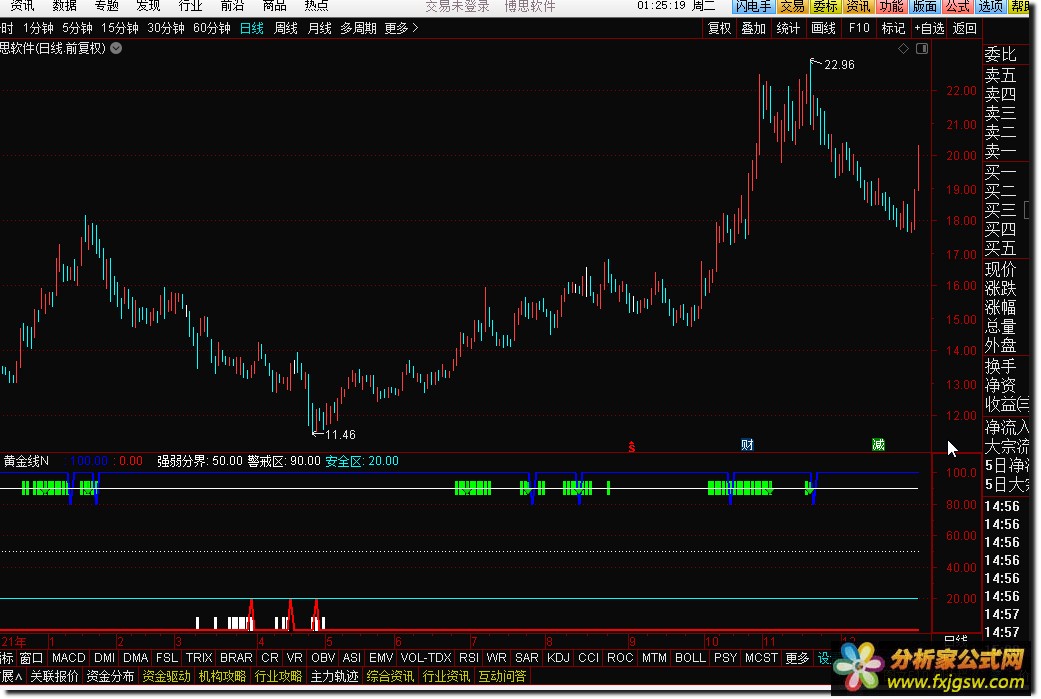Screen dimensions: 1041x699
Task: Open 发现 menu
Action: (148, 6)
